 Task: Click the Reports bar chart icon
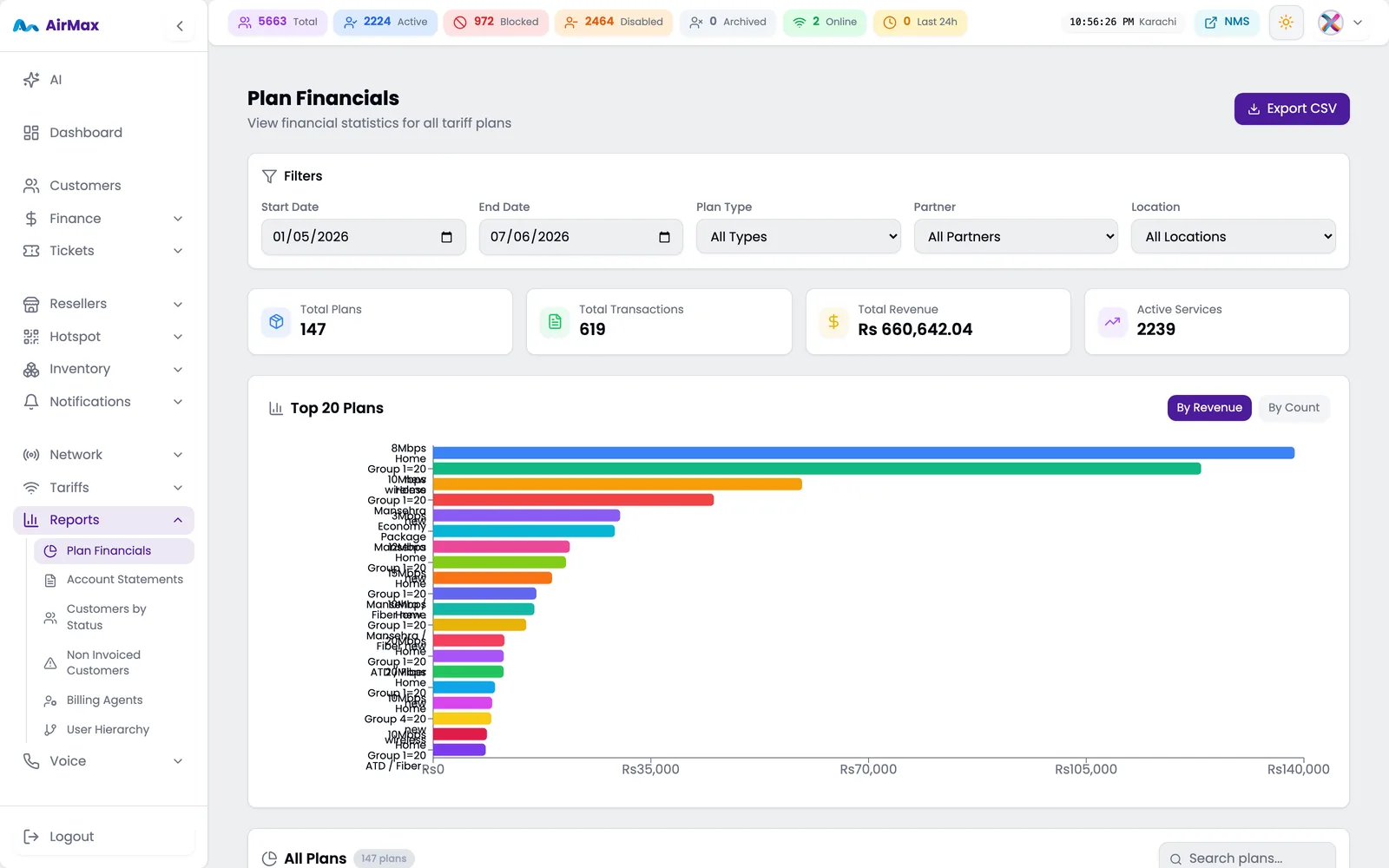(x=31, y=520)
